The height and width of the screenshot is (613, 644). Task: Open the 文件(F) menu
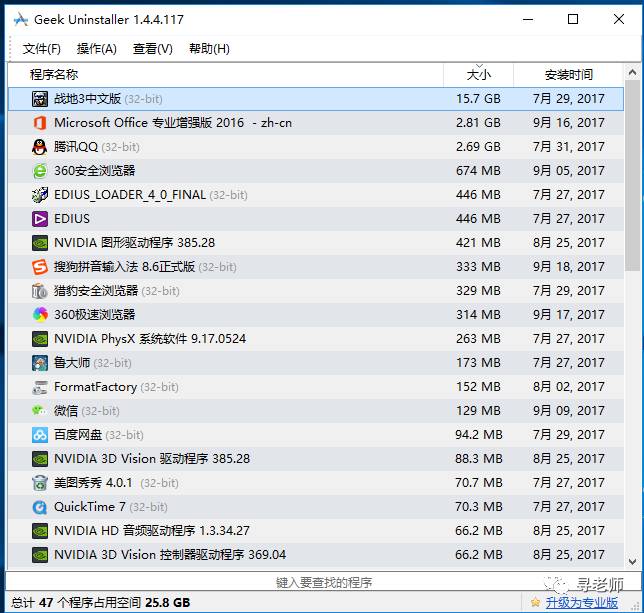[x=41, y=49]
